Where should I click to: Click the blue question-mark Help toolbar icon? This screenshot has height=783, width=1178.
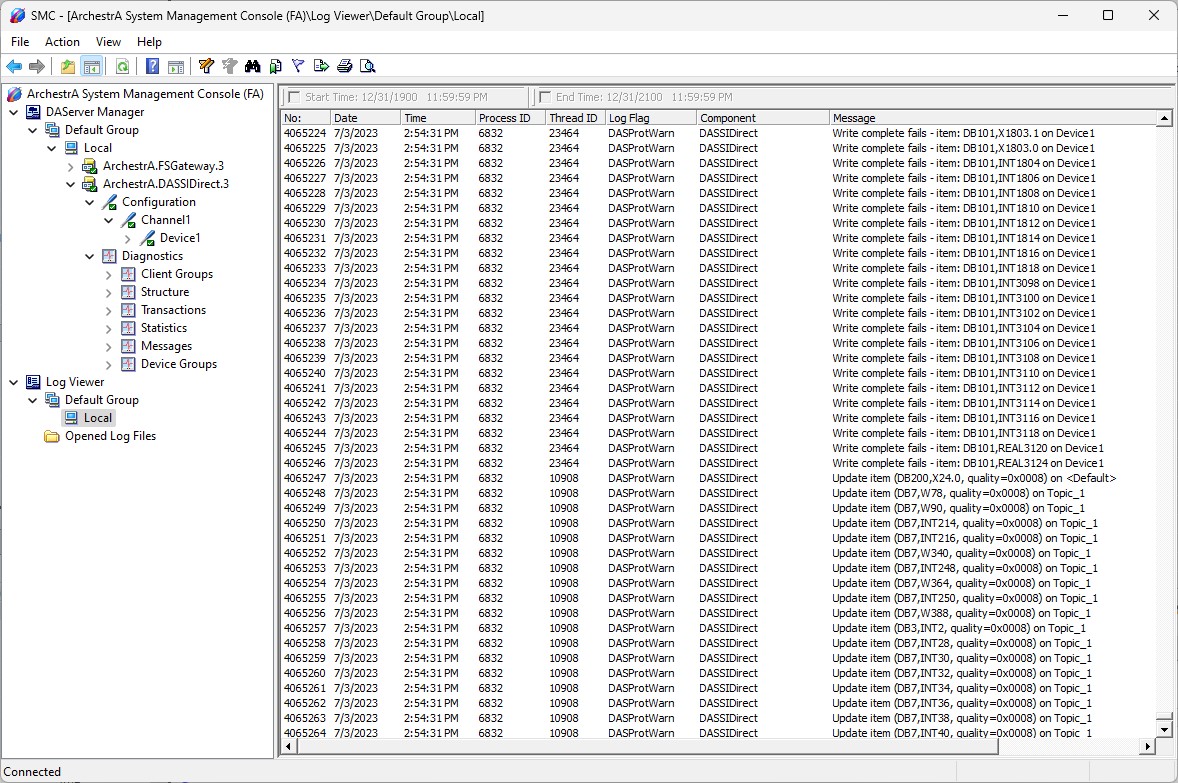point(153,66)
